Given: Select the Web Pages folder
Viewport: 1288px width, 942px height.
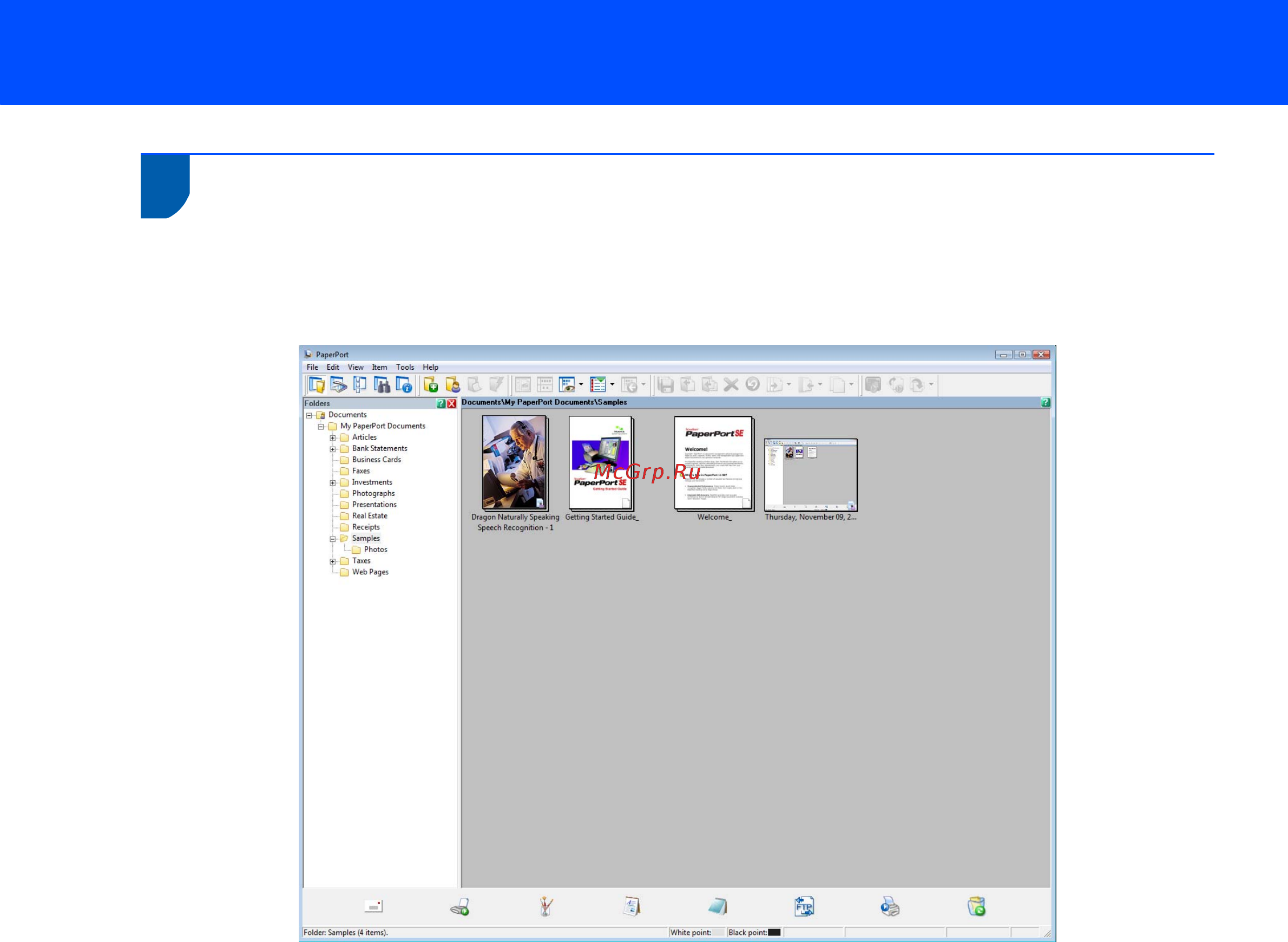Looking at the screenshot, I should tap(370, 572).
